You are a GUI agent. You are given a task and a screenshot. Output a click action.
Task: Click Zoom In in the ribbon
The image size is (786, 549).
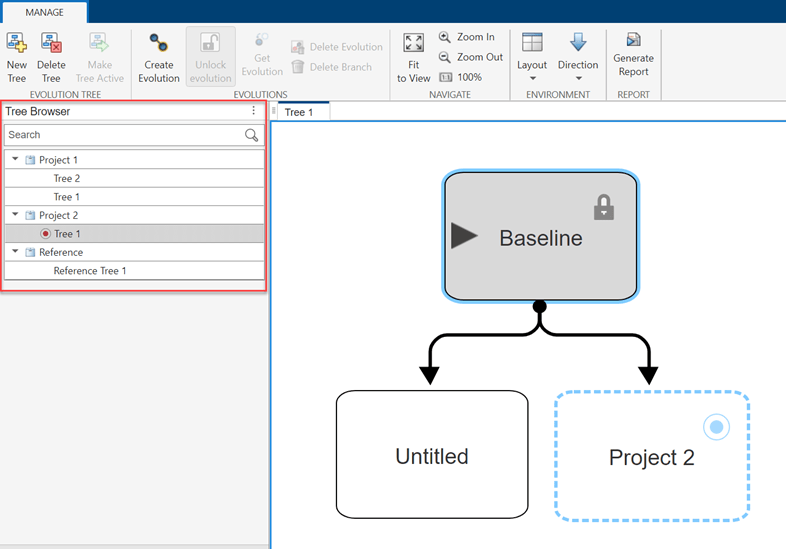(x=467, y=37)
